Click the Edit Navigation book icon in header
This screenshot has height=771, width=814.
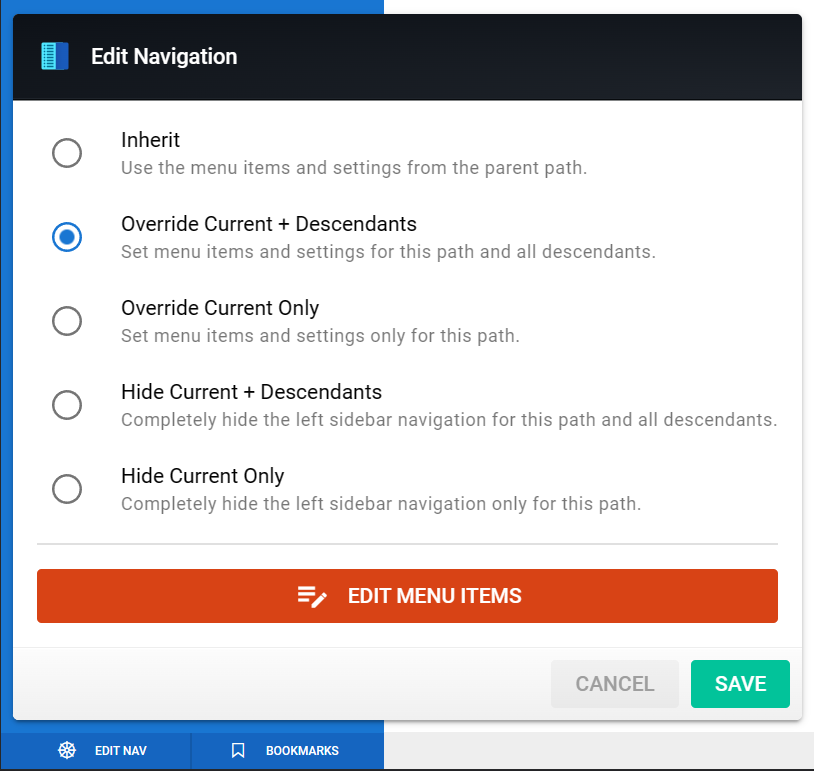click(x=54, y=56)
